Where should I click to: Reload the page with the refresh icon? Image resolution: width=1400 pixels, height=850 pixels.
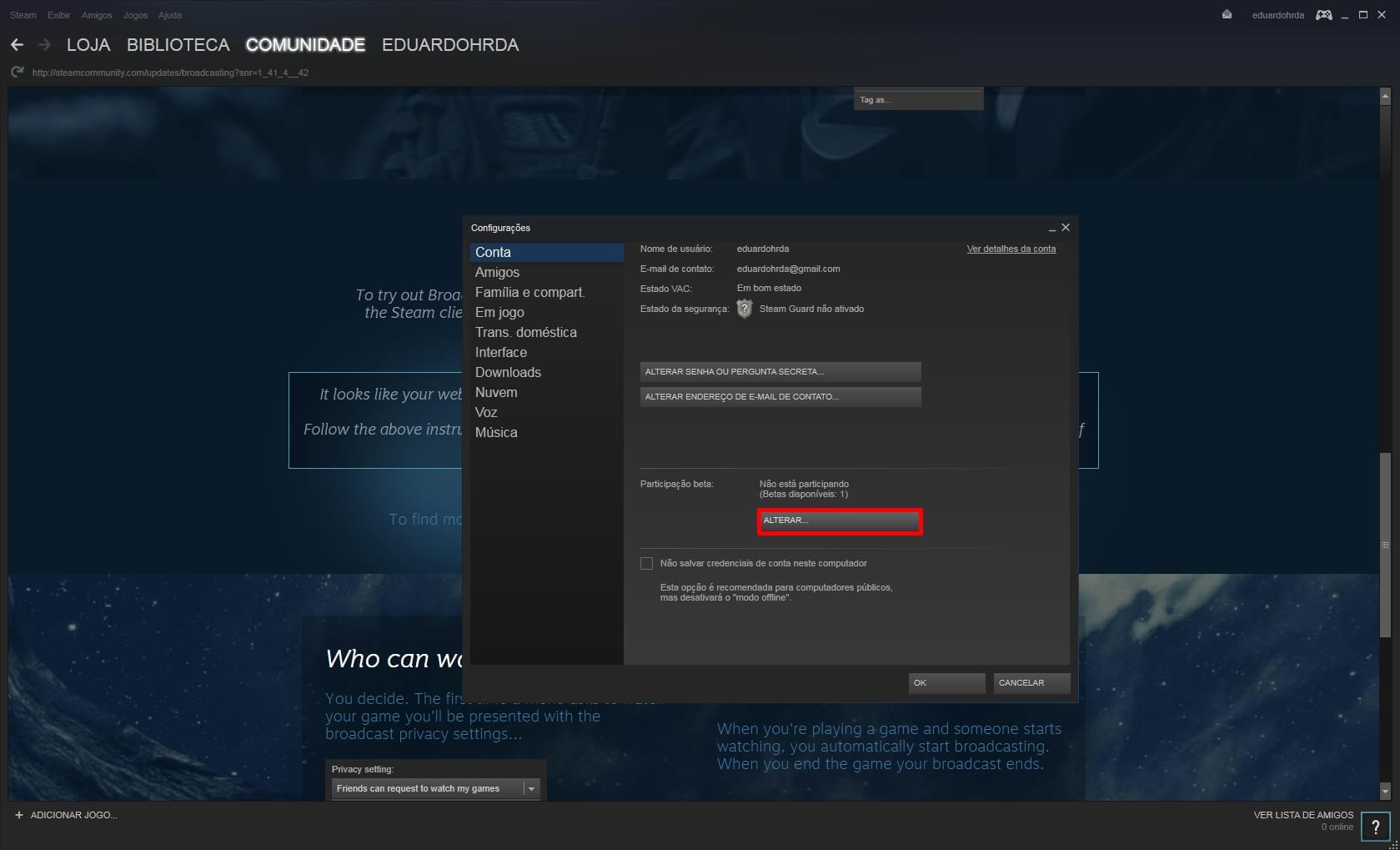tap(18, 73)
